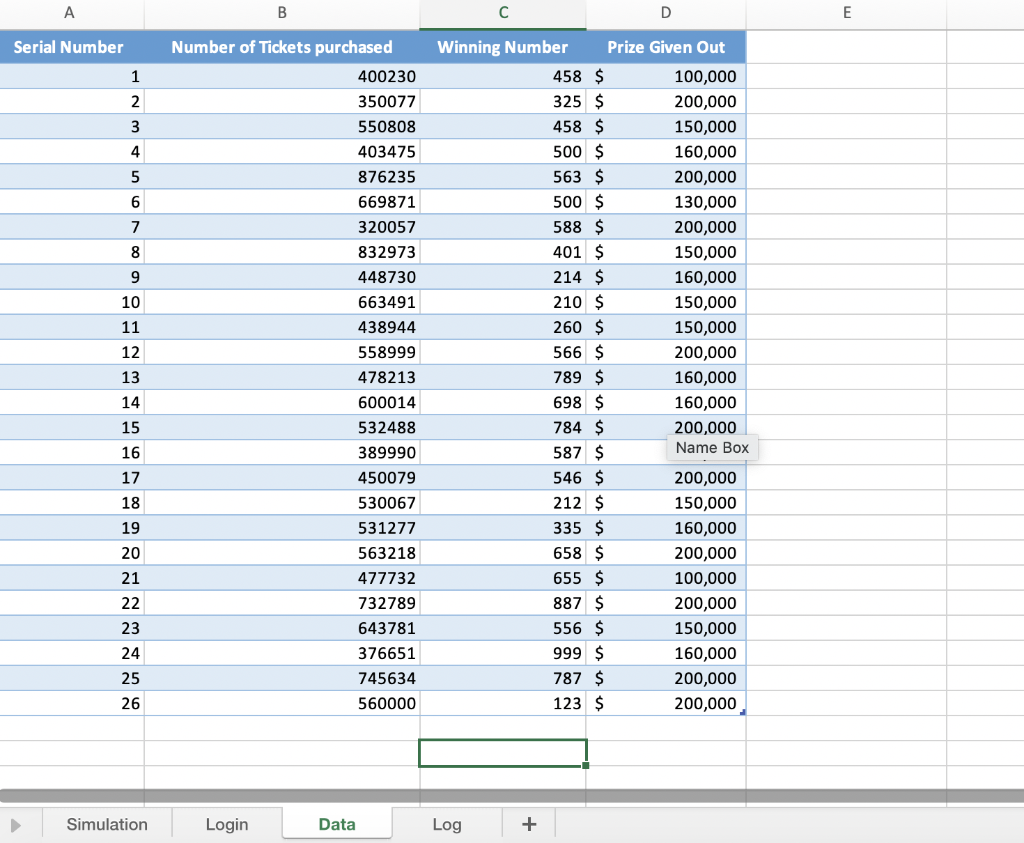Switch to the Simulation sheet

pyautogui.click(x=106, y=823)
